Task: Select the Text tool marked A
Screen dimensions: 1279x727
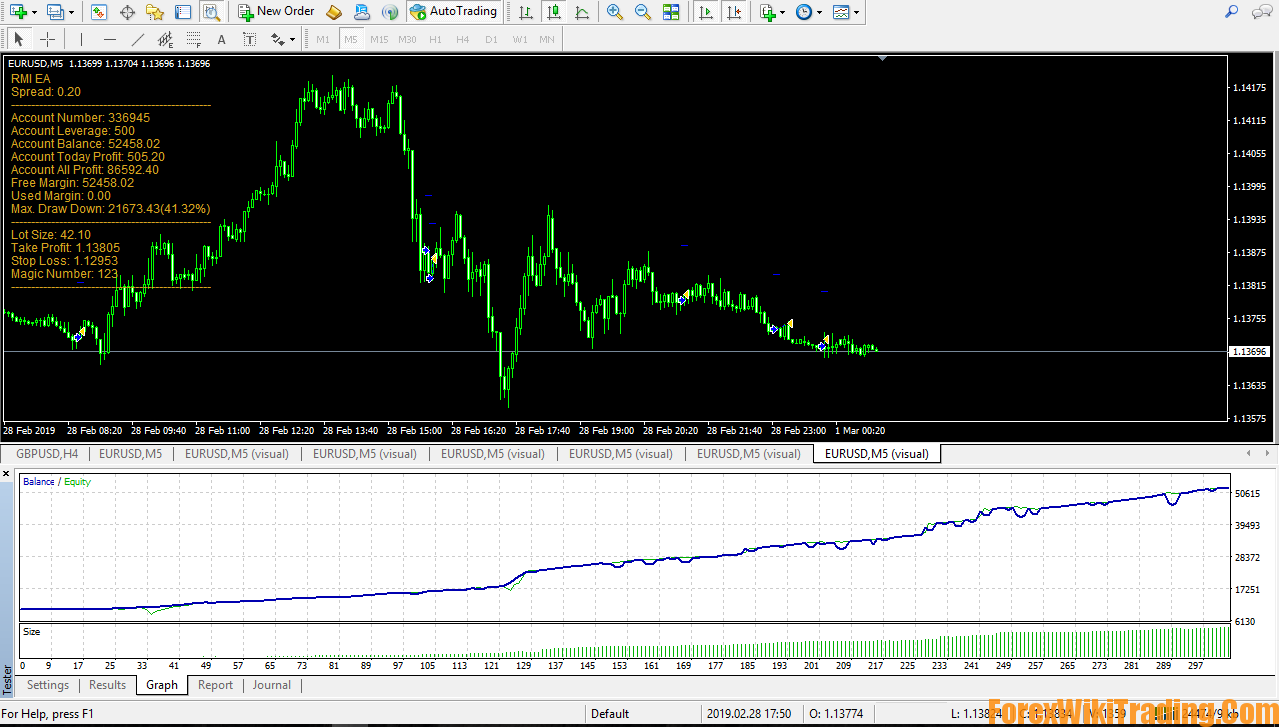Action: [222, 39]
